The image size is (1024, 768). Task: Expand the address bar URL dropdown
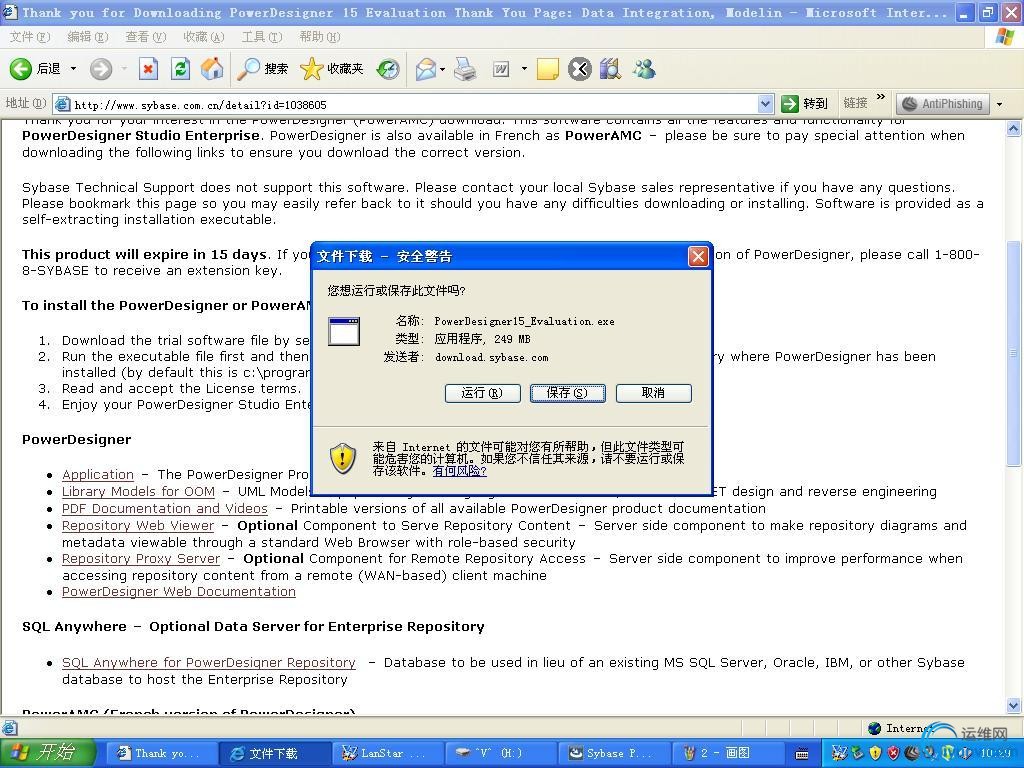[765, 103]
